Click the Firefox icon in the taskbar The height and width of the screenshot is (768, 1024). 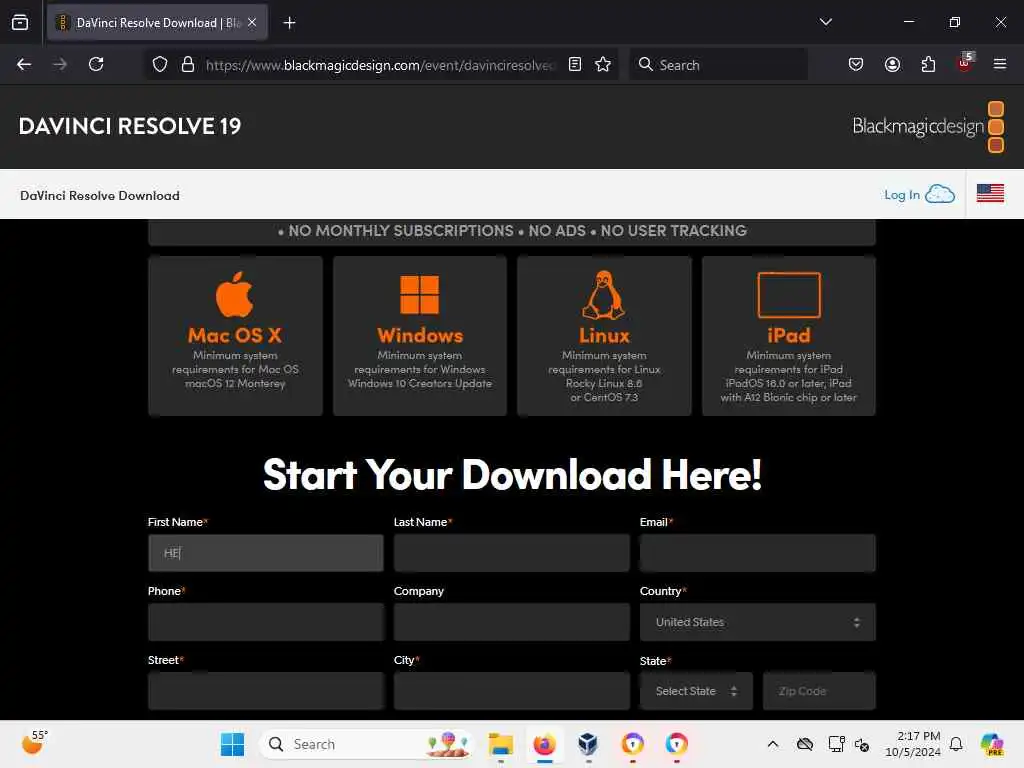[545, 744]
